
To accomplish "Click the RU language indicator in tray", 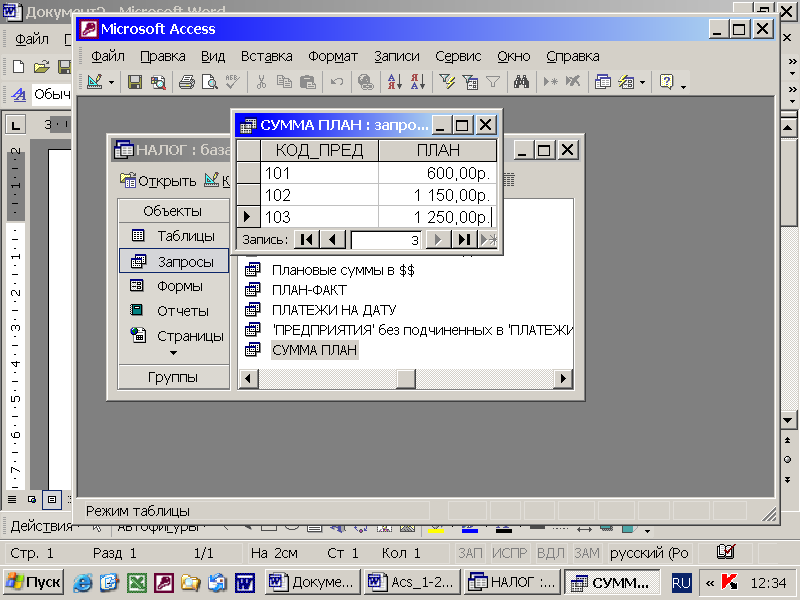I will (681, 583).
